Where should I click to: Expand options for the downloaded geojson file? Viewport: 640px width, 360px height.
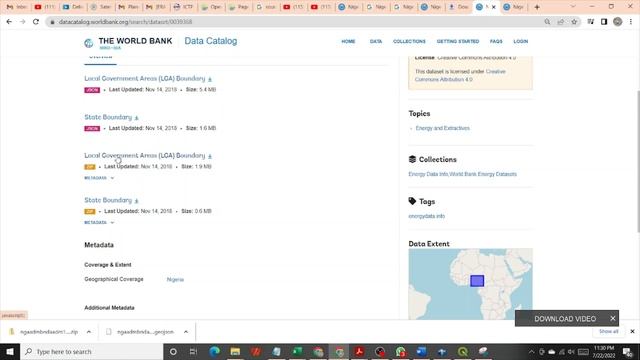(186, 332)
